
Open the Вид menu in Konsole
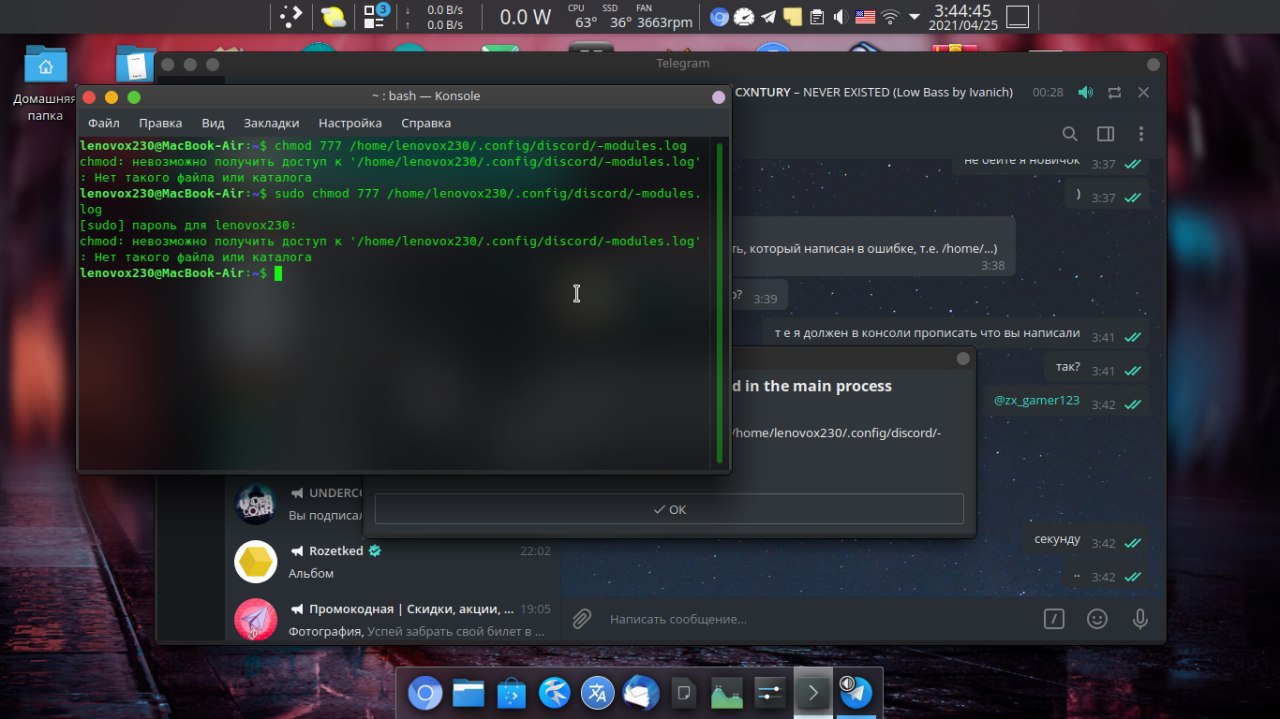(x=213, y=123)
